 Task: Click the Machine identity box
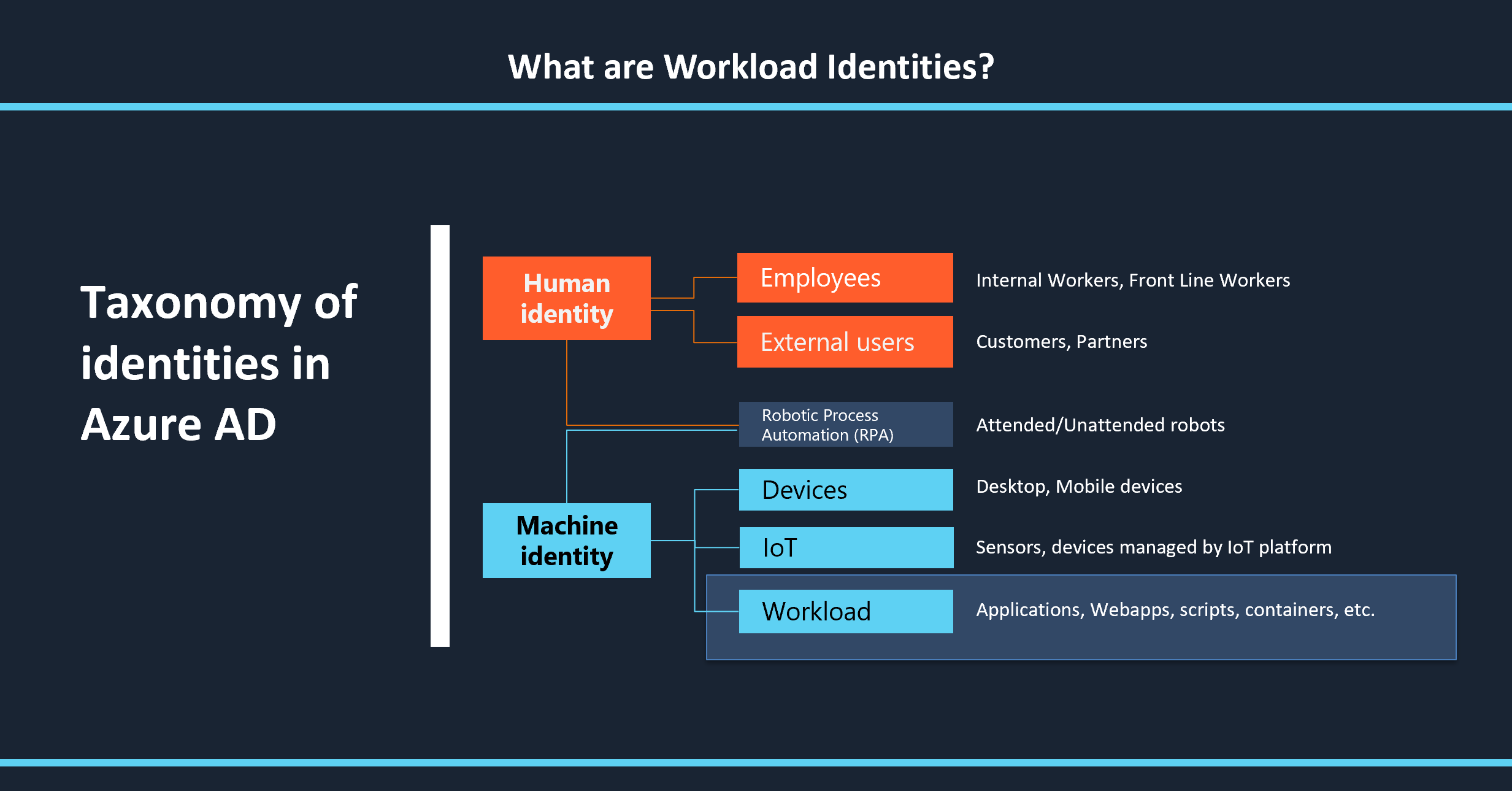pos(567,541)
